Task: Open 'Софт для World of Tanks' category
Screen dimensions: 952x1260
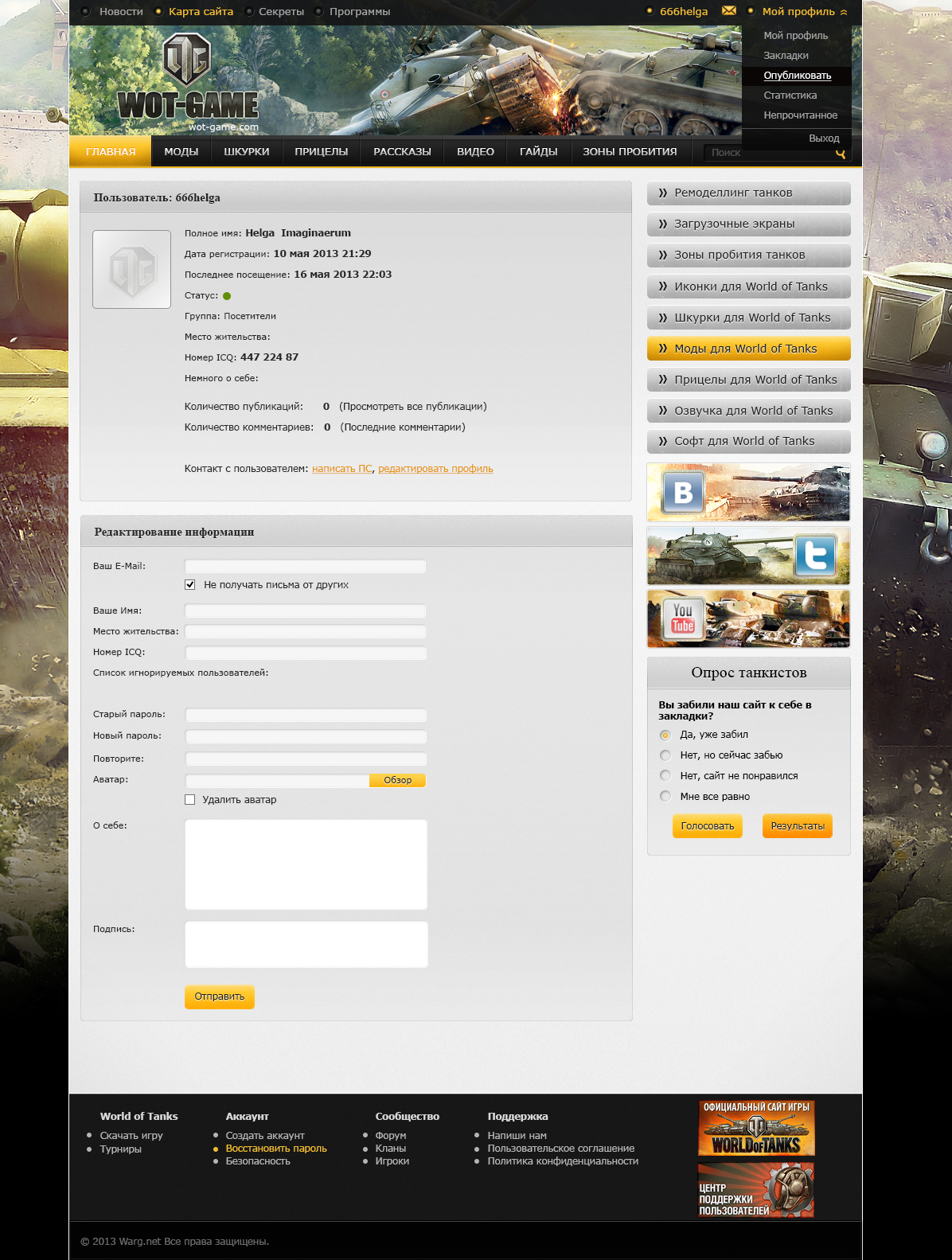Action: [x=748, y=441]
